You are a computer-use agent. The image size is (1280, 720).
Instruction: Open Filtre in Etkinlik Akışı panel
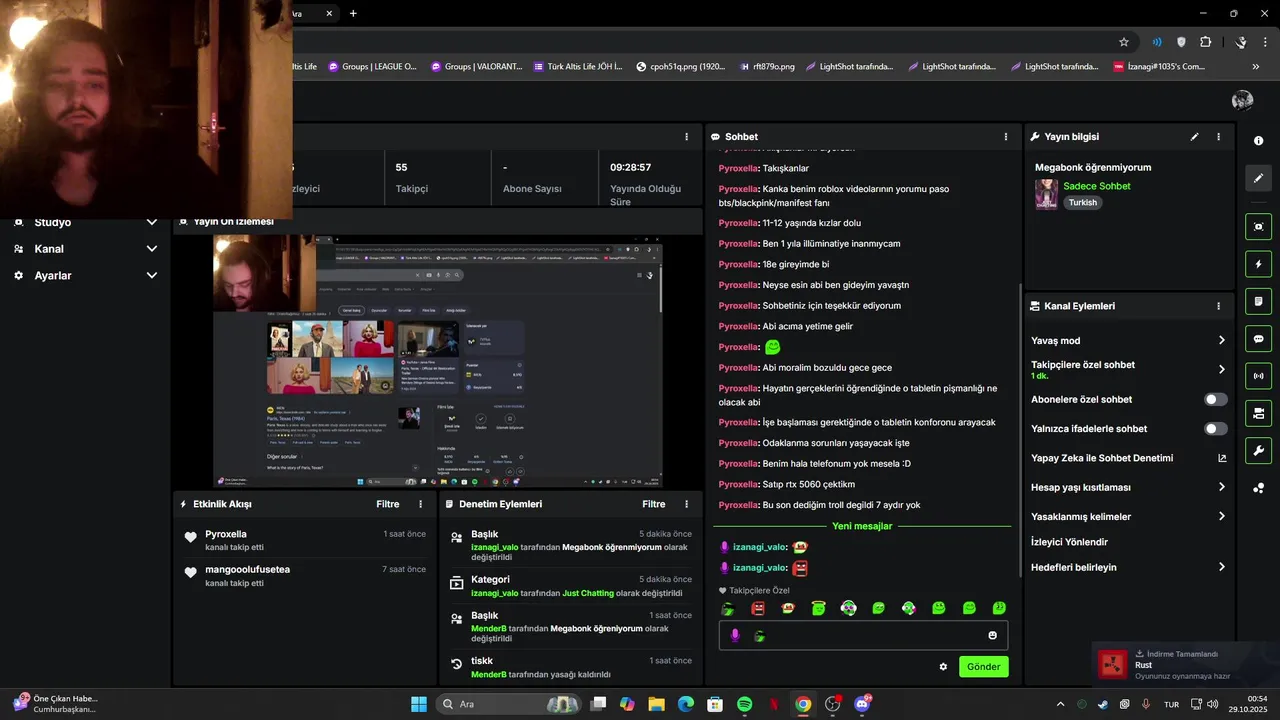(388, 504)
